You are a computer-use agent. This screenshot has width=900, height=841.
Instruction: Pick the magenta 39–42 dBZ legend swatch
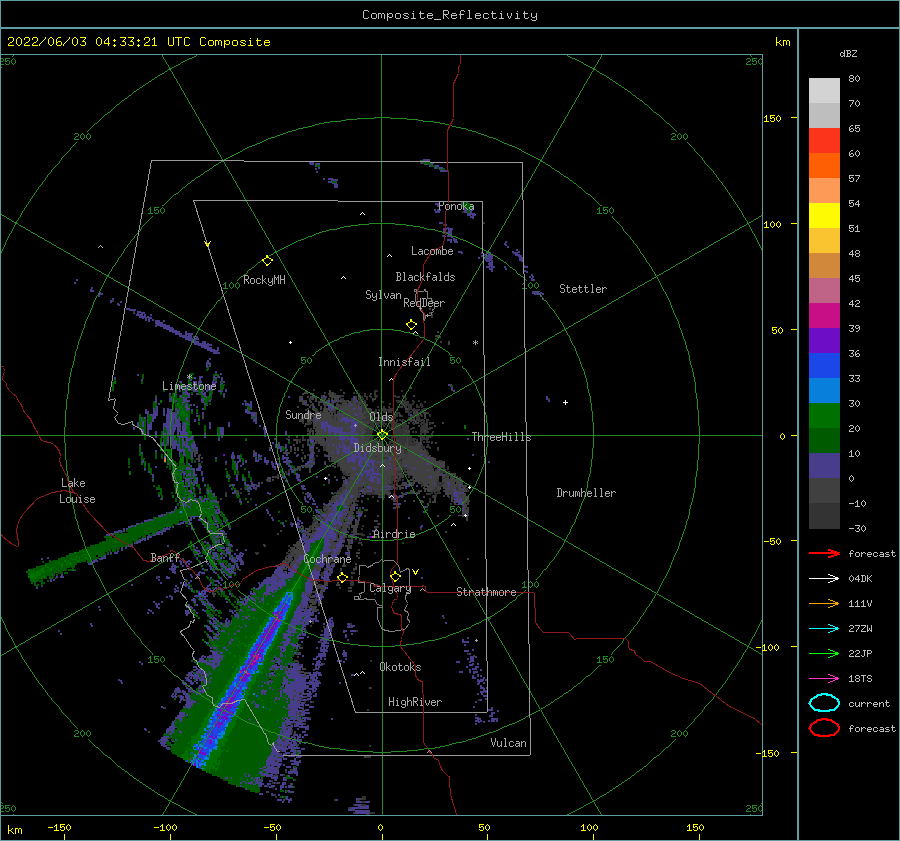[824, 316]
